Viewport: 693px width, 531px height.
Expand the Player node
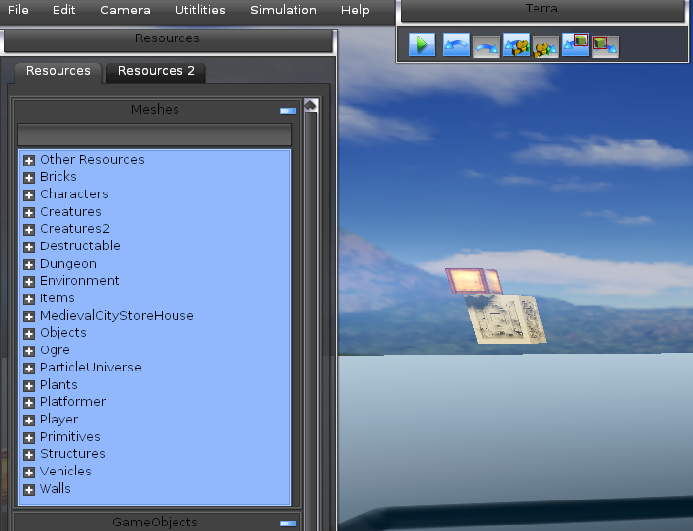(29, 420)
